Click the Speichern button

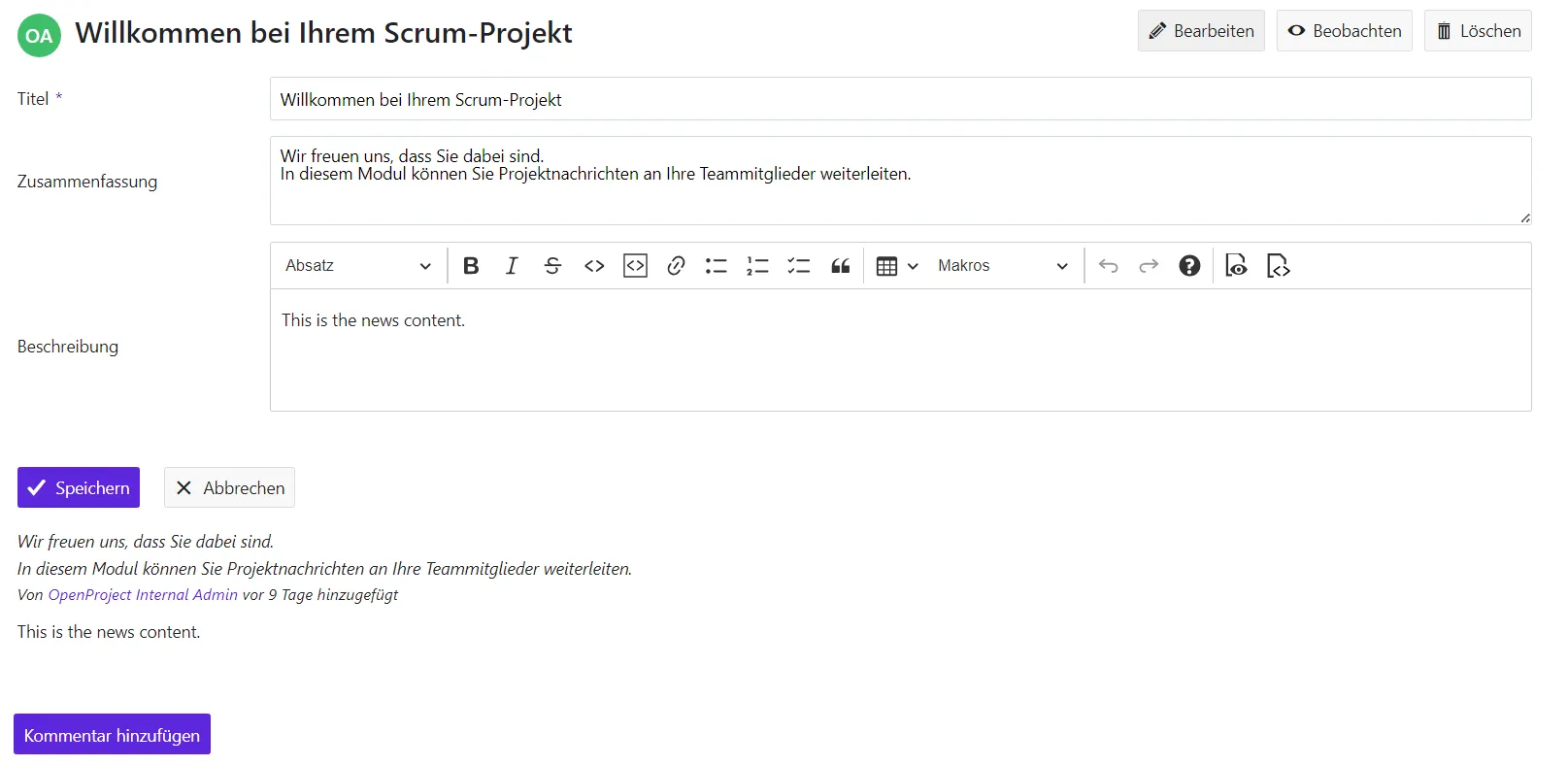(79, 487)
